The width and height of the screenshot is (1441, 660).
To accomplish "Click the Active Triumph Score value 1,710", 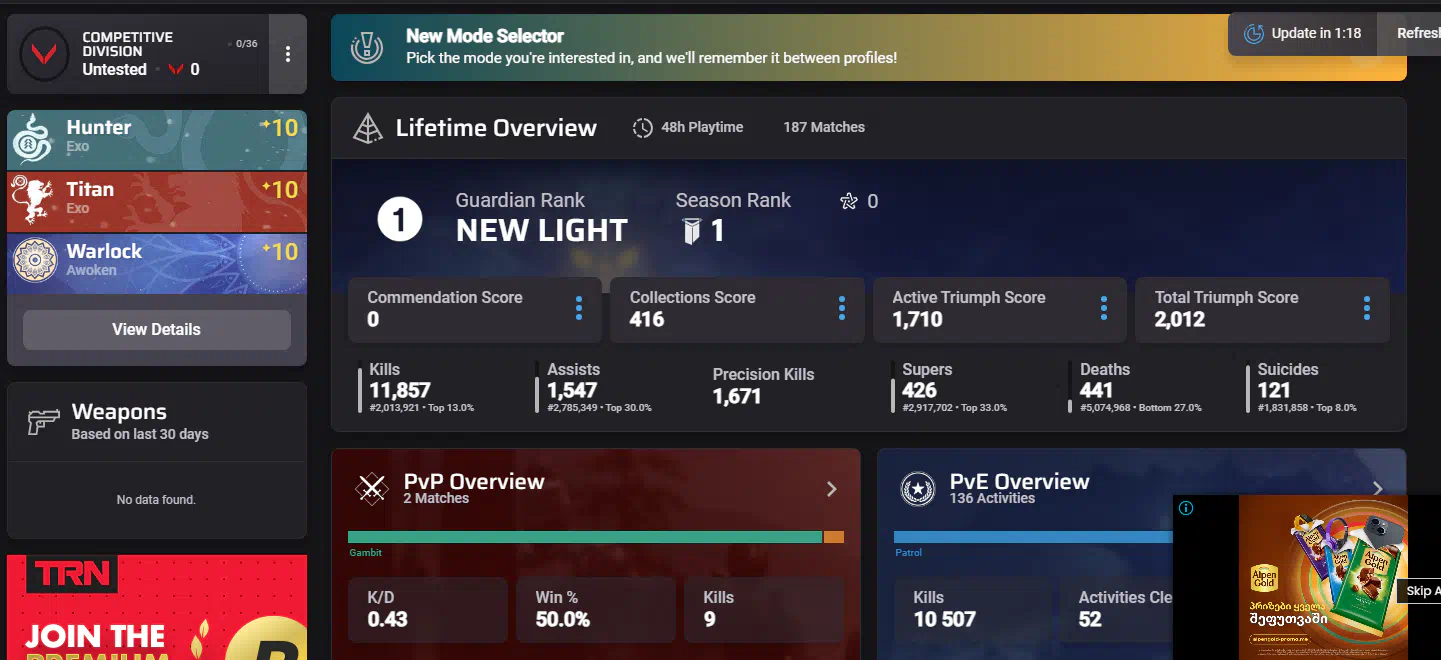I will (917, 320).
